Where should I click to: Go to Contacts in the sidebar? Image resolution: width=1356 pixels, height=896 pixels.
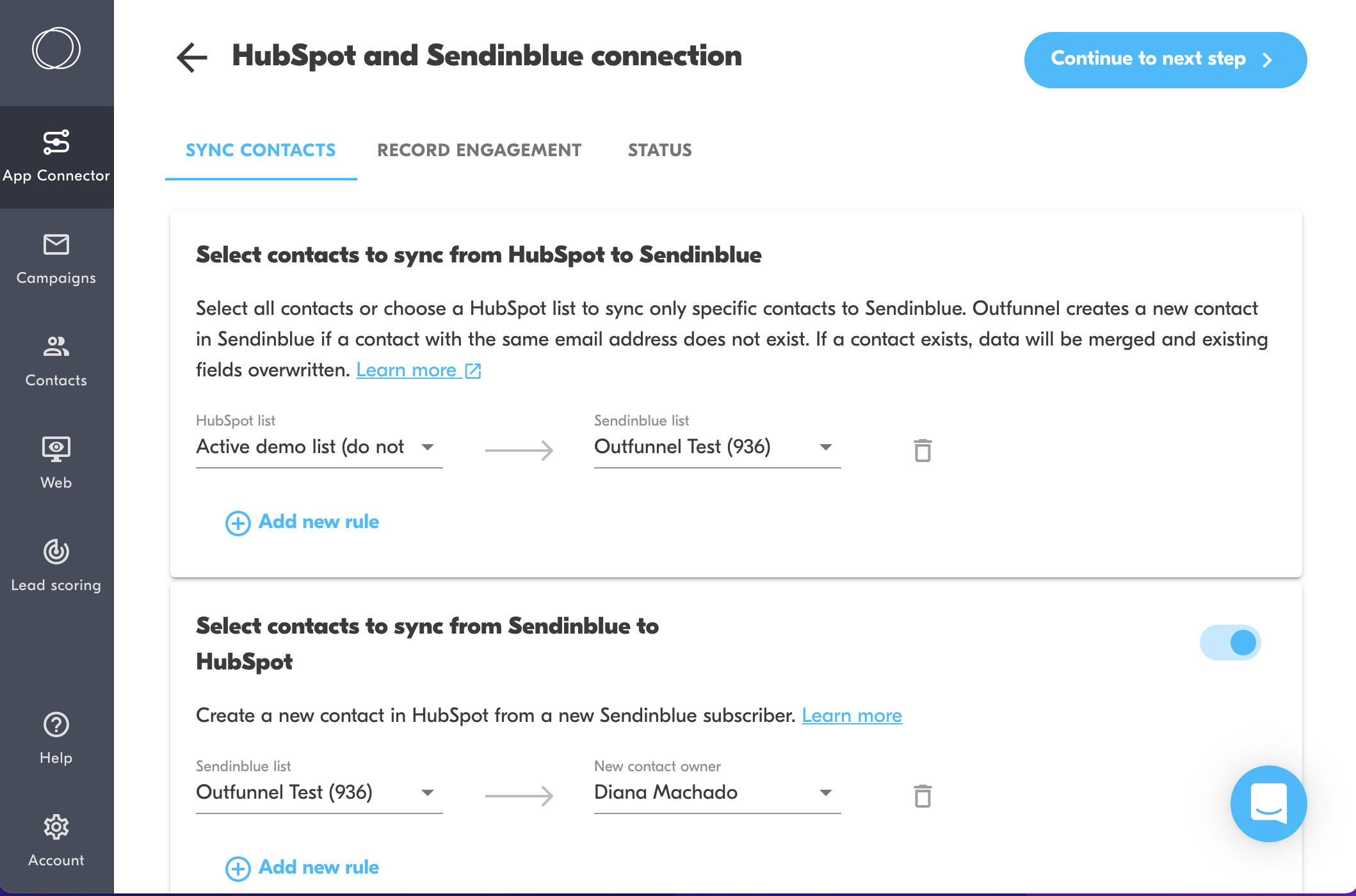56,362
